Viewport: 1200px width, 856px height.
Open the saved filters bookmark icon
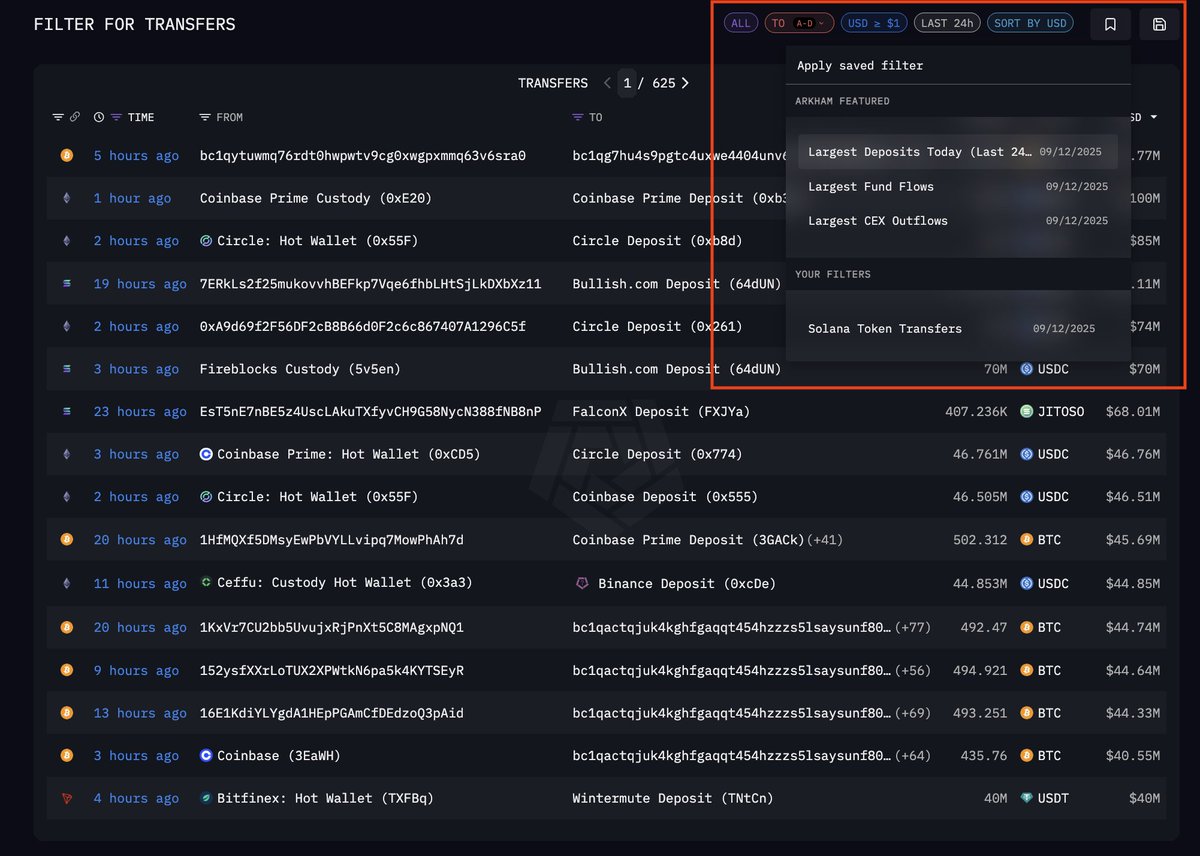point(1110,24)
